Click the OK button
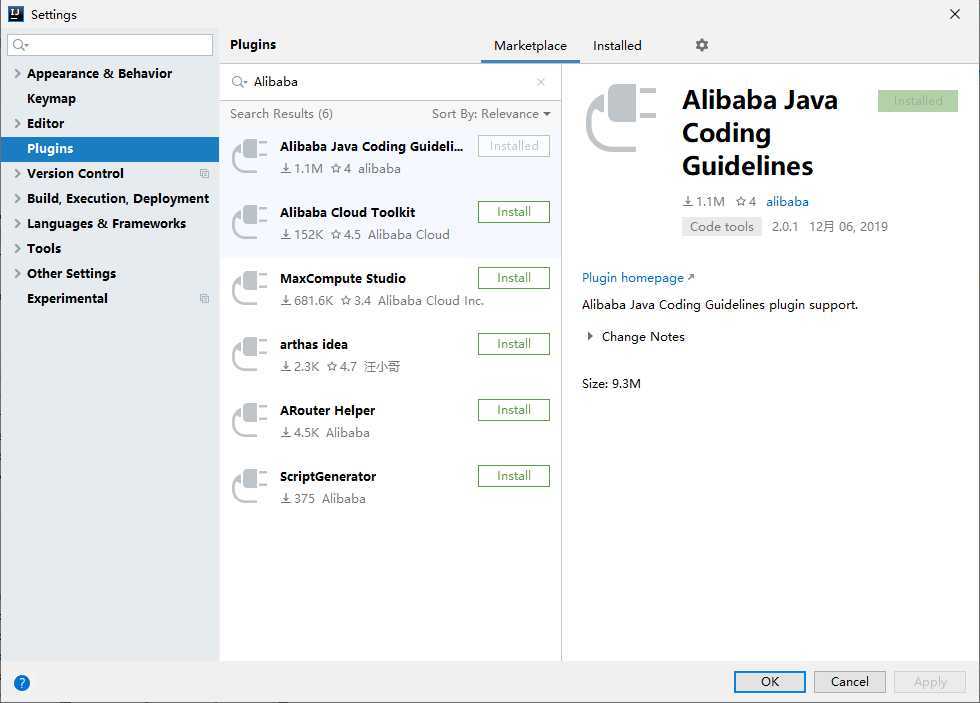Image resolution: width=980 pixels, height=703 pixels. pos(769,682)
